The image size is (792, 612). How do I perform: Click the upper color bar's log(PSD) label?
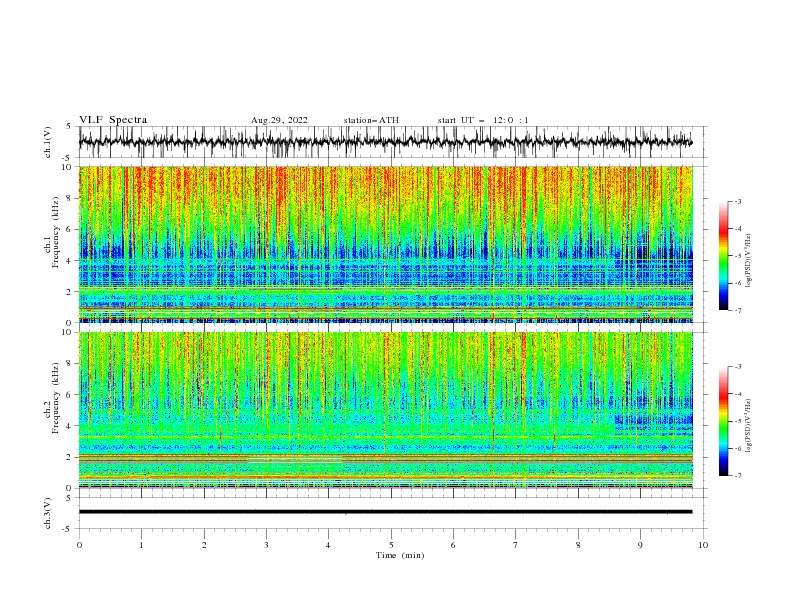click(749, 261)
